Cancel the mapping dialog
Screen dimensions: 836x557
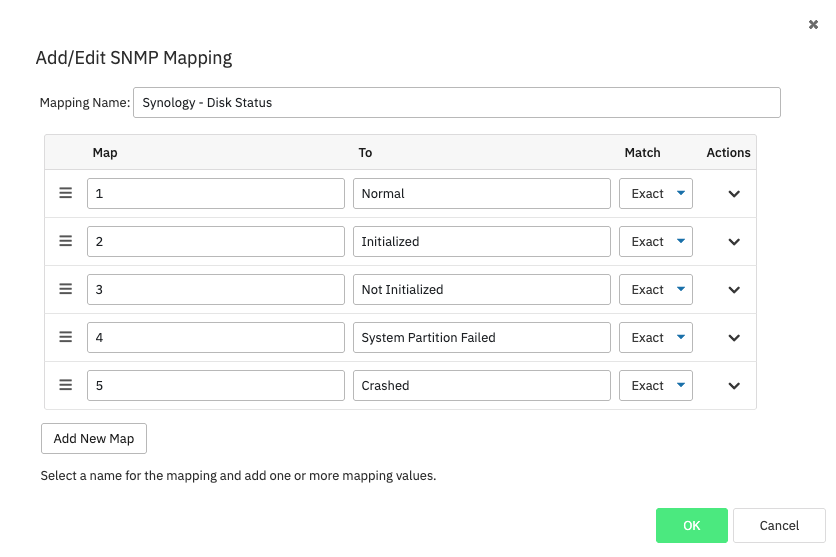(779, 526)
